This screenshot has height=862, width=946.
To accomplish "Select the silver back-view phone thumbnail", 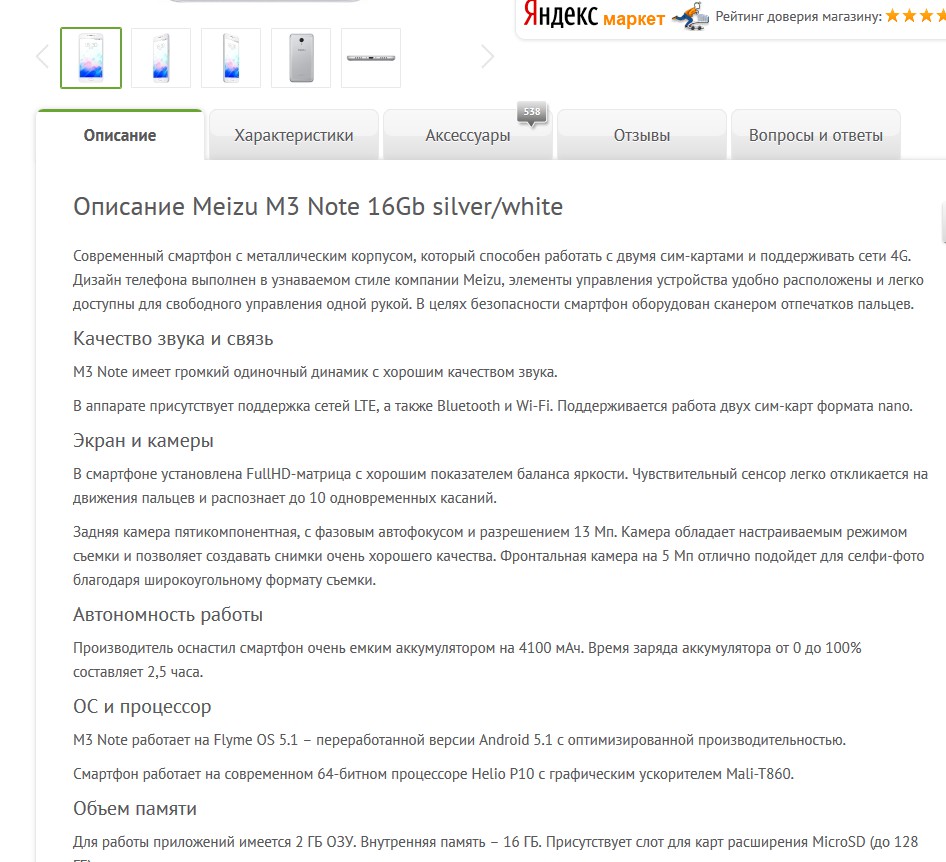I will coord(301,58).
